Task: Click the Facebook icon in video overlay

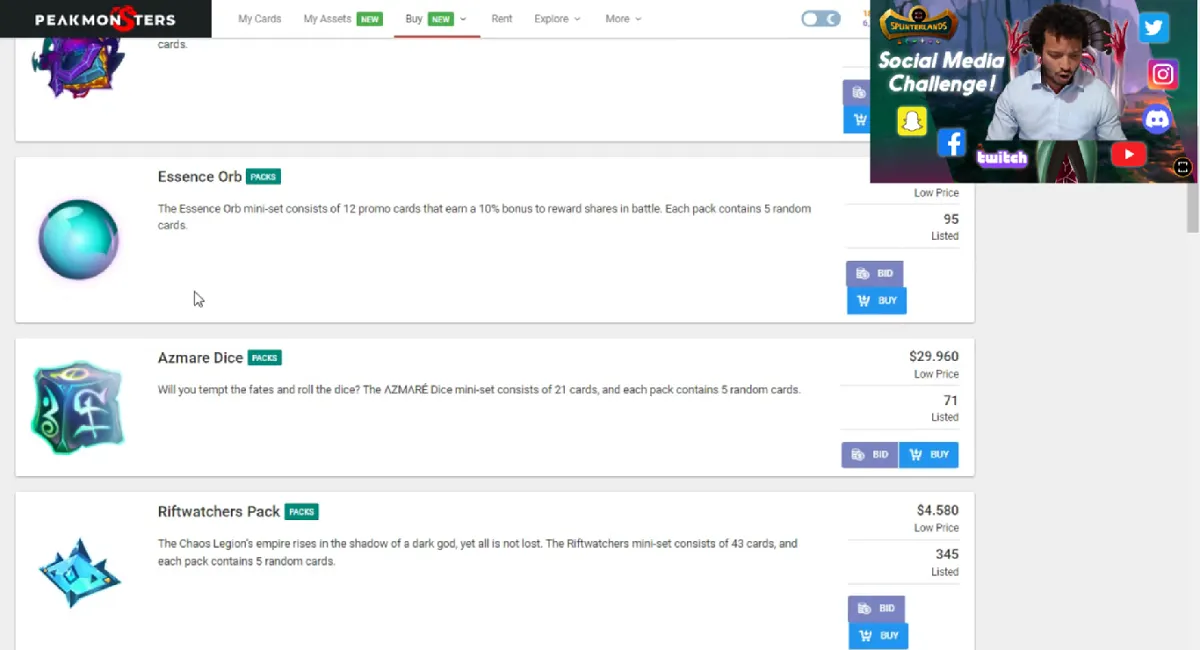Action: 951,143
